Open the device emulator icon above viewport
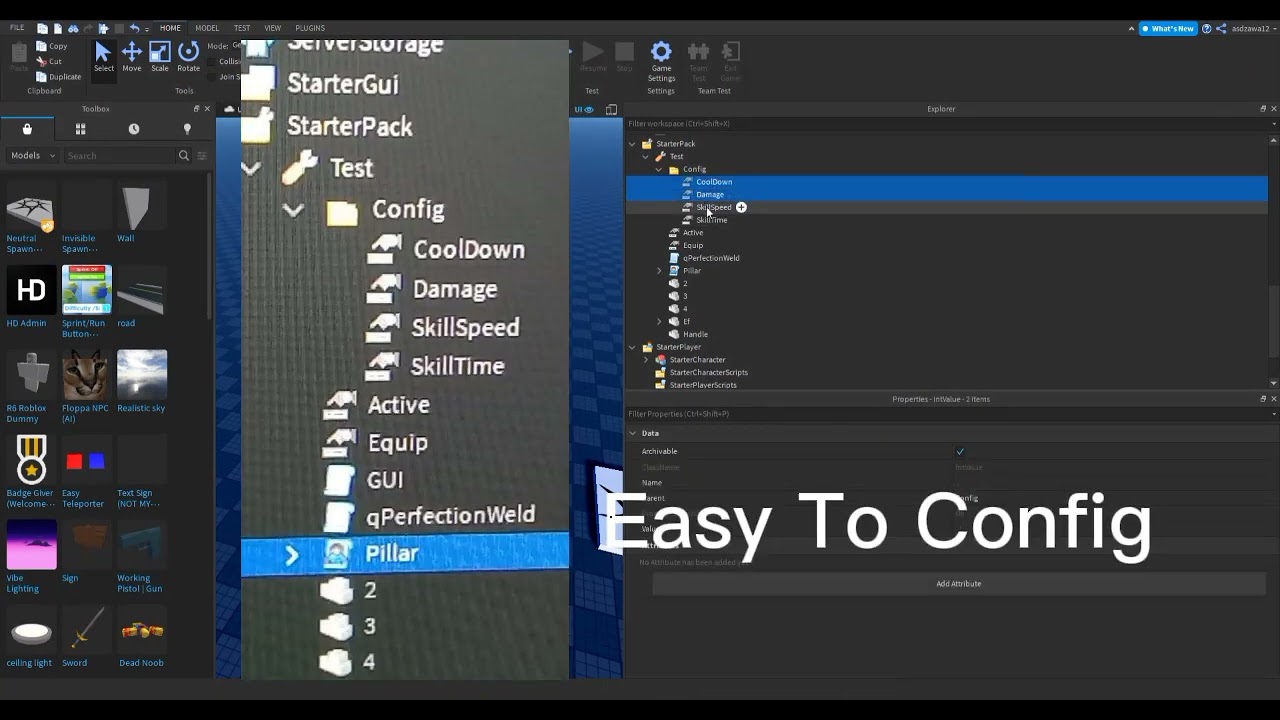 point(611,110)
